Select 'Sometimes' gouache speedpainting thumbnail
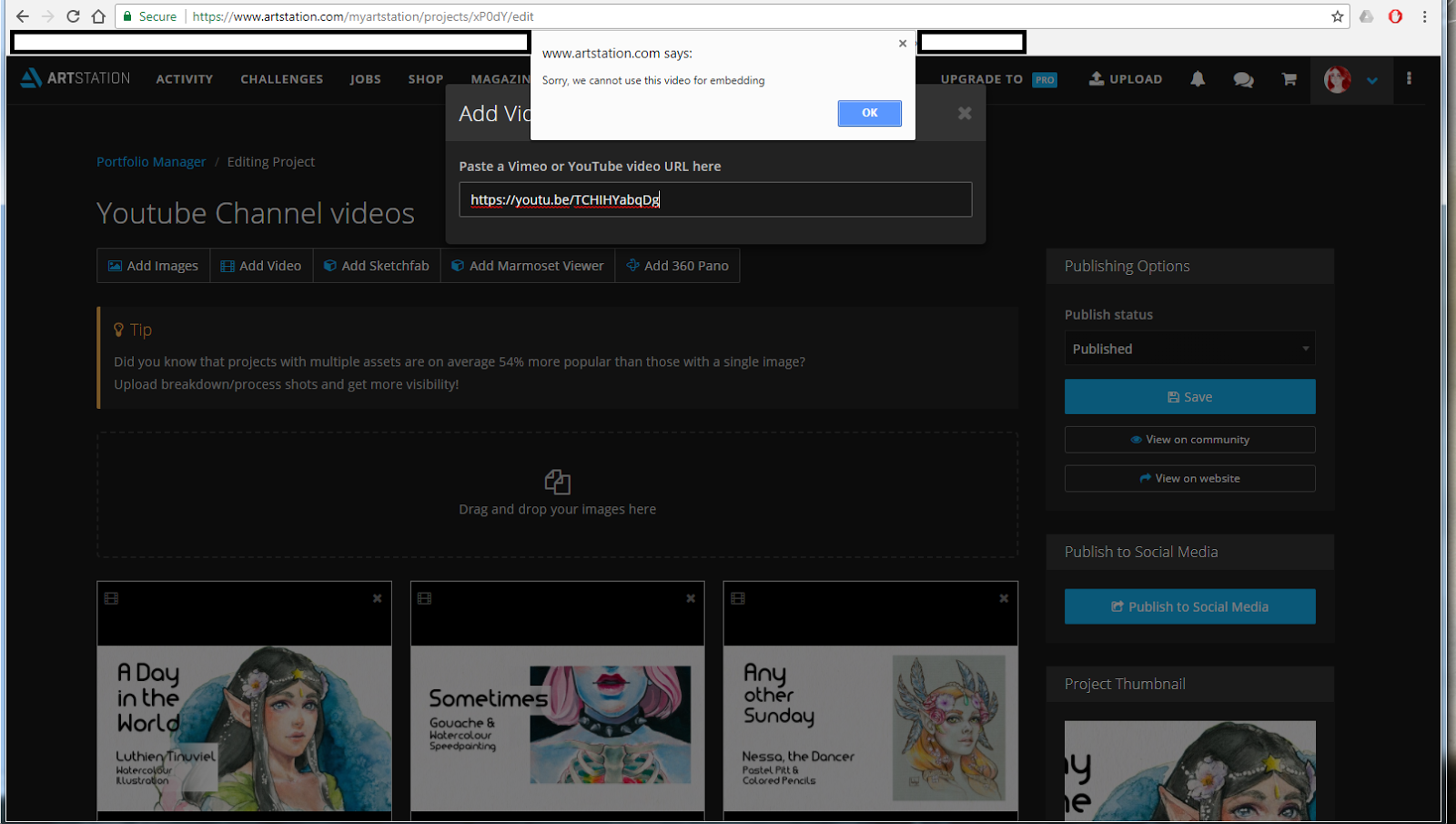This screenshot has width=1456, height=824. point(558,728)
